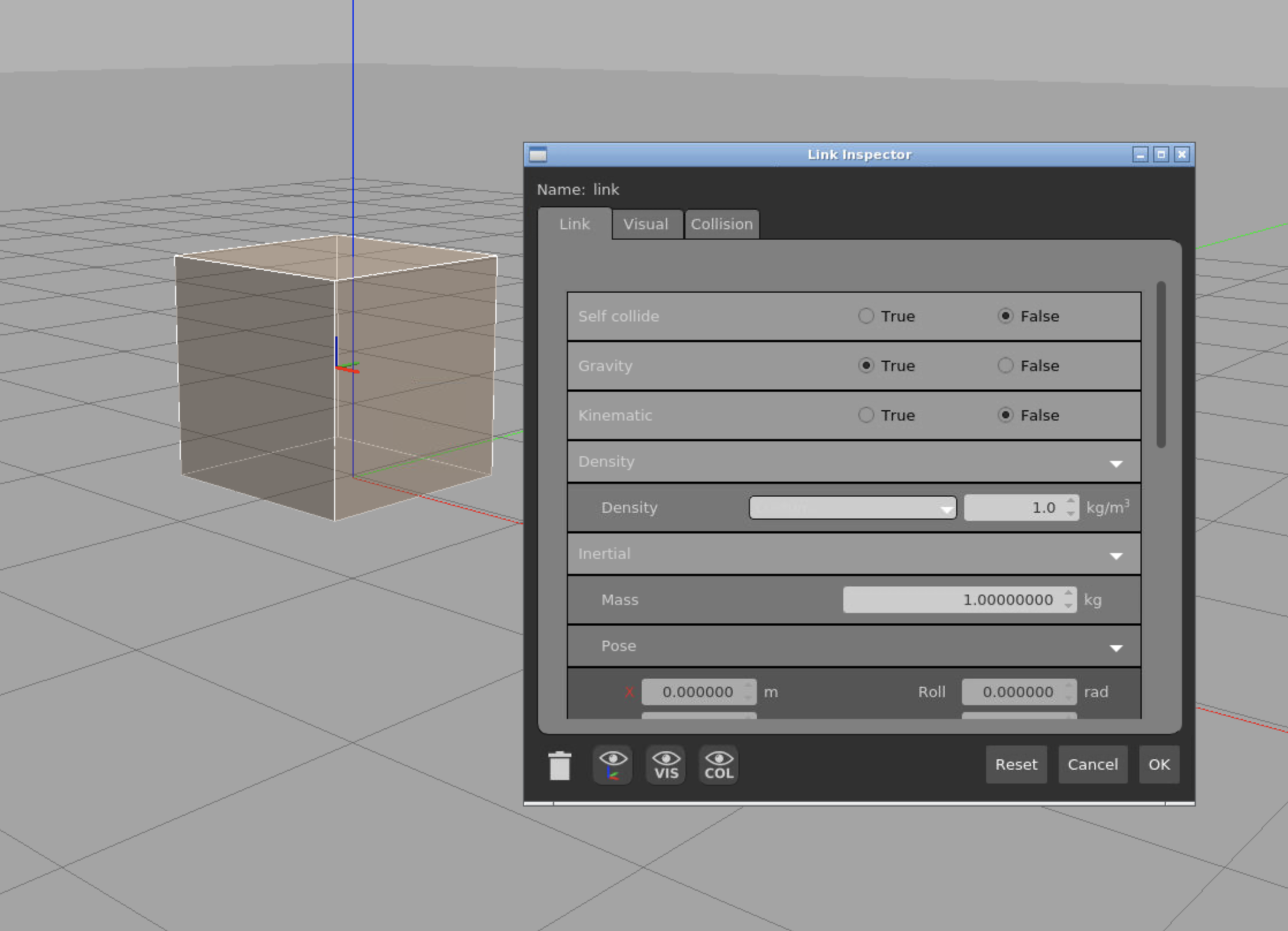1288x931 pixels.
Task: Minimize the Link Inspector window
Action: tap(1140, 154)
